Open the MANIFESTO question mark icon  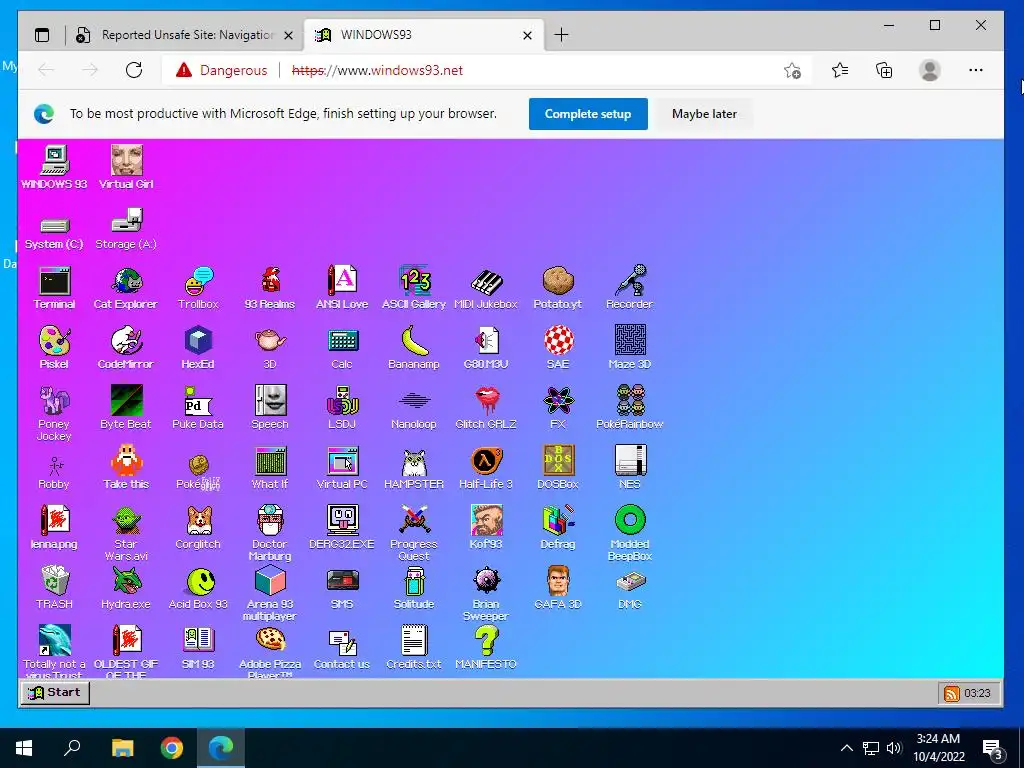[x=486, y=648]
